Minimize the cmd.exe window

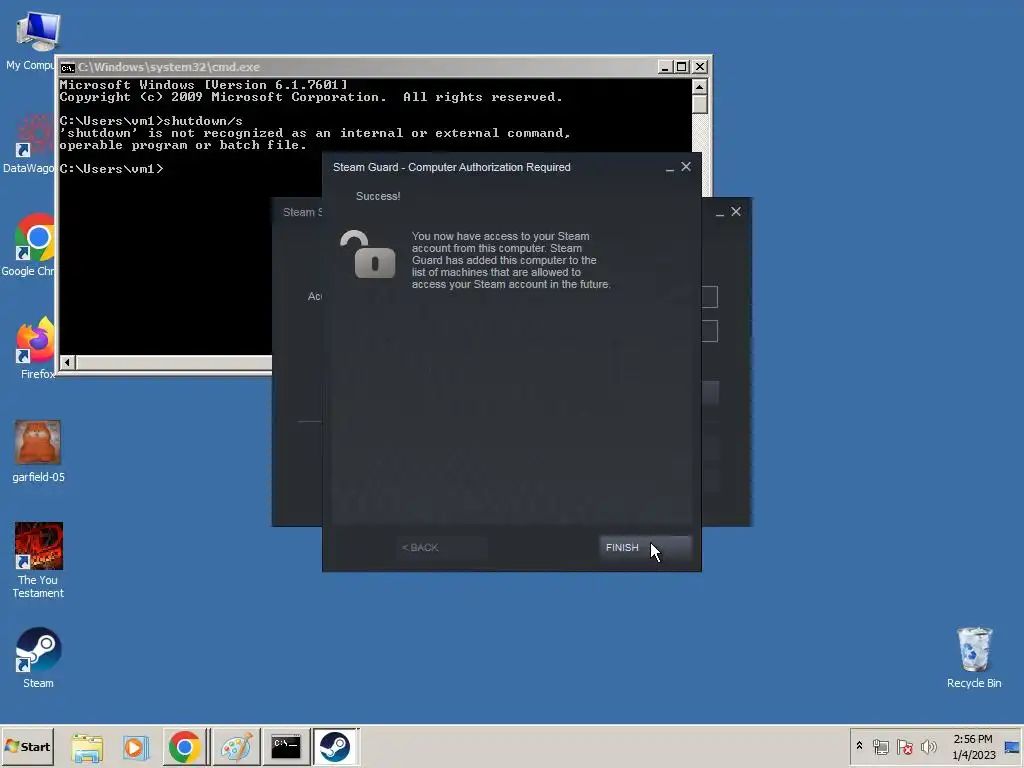pos(665,67)
